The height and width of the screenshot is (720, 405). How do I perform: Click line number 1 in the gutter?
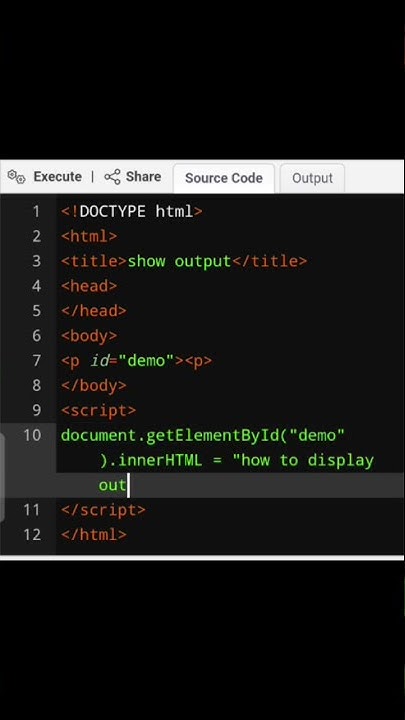[x=36, y=212]
